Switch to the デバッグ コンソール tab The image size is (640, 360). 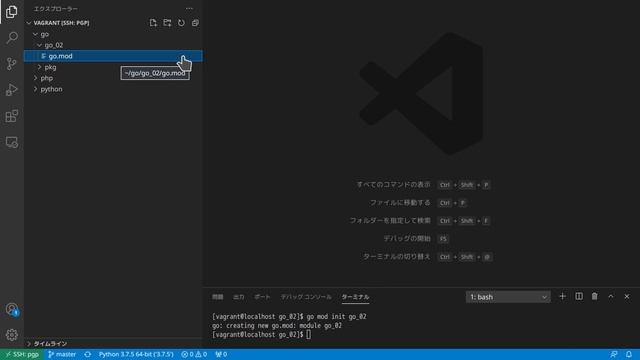[x=306, y=297]
